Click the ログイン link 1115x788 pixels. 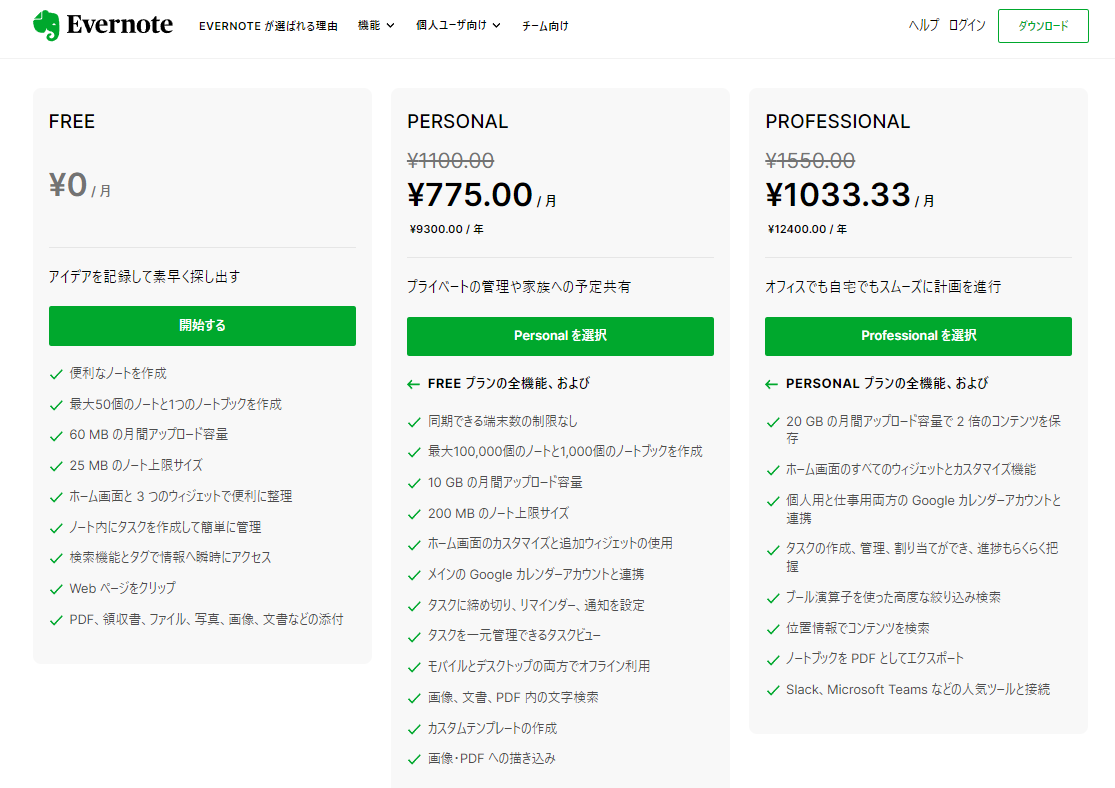click(x=967, y=26)
